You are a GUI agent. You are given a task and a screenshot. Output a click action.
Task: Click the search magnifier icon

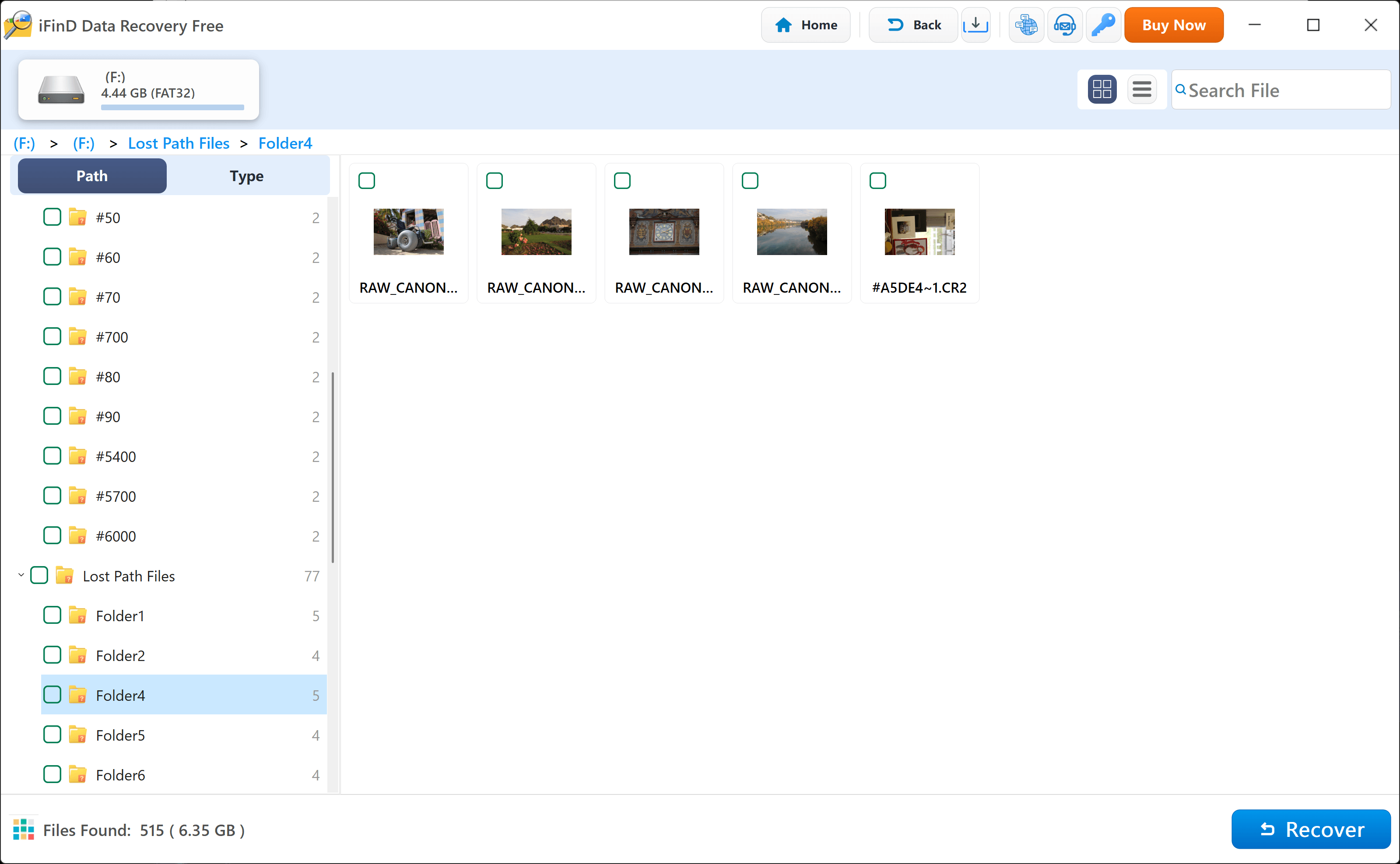point(1180,90)
